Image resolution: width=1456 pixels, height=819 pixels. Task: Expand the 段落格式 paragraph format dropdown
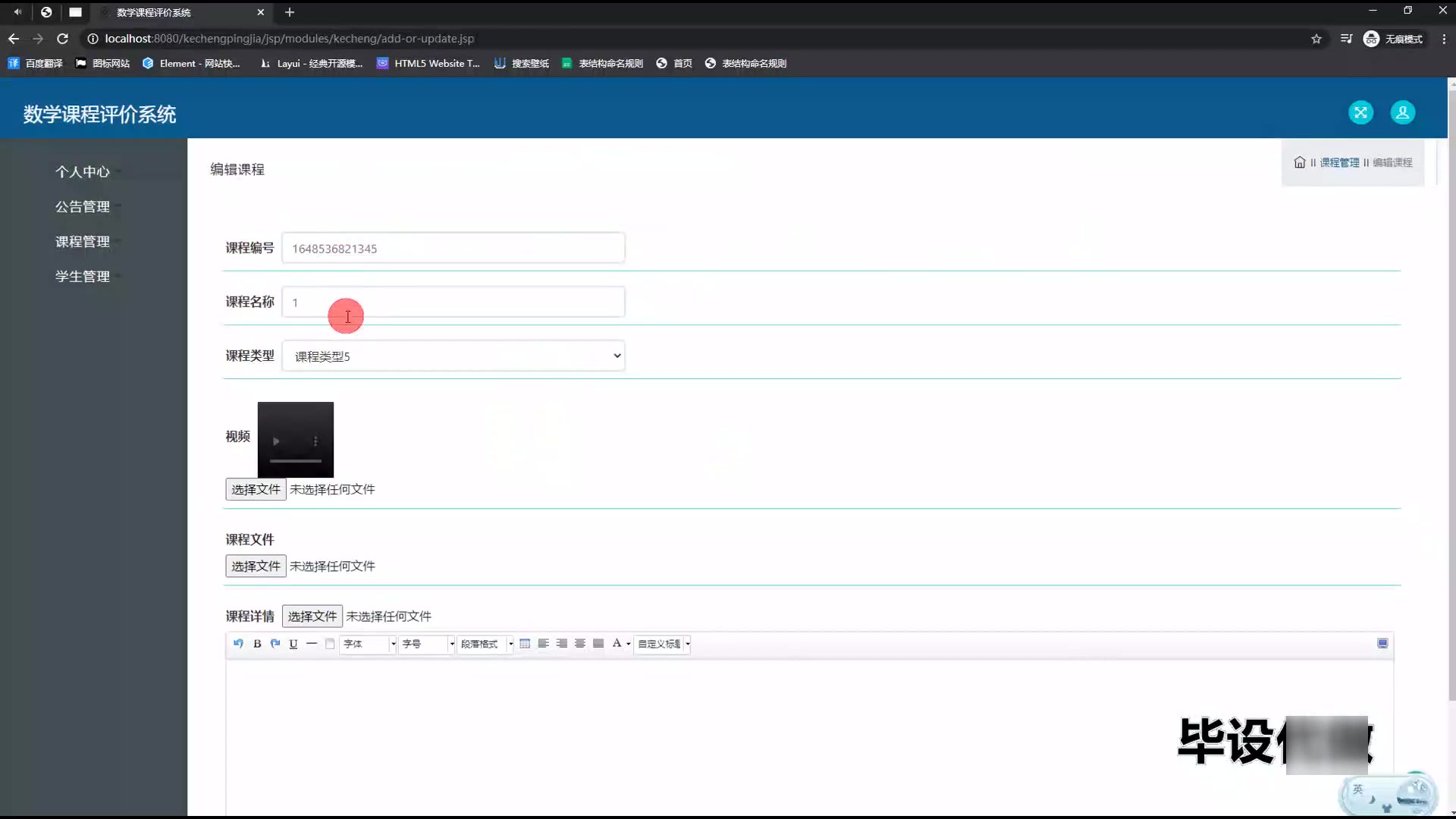click(510, 644)
